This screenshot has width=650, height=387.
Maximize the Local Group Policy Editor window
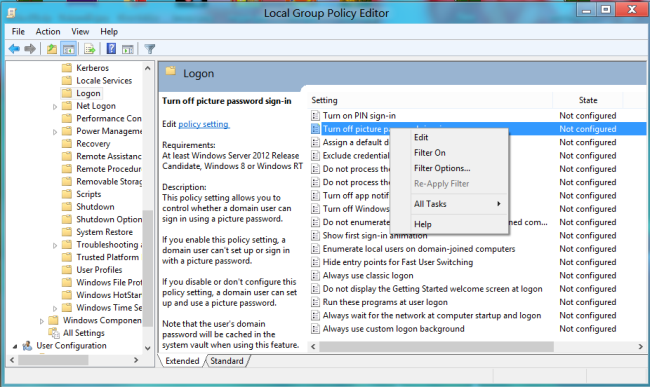click(606, 10)
